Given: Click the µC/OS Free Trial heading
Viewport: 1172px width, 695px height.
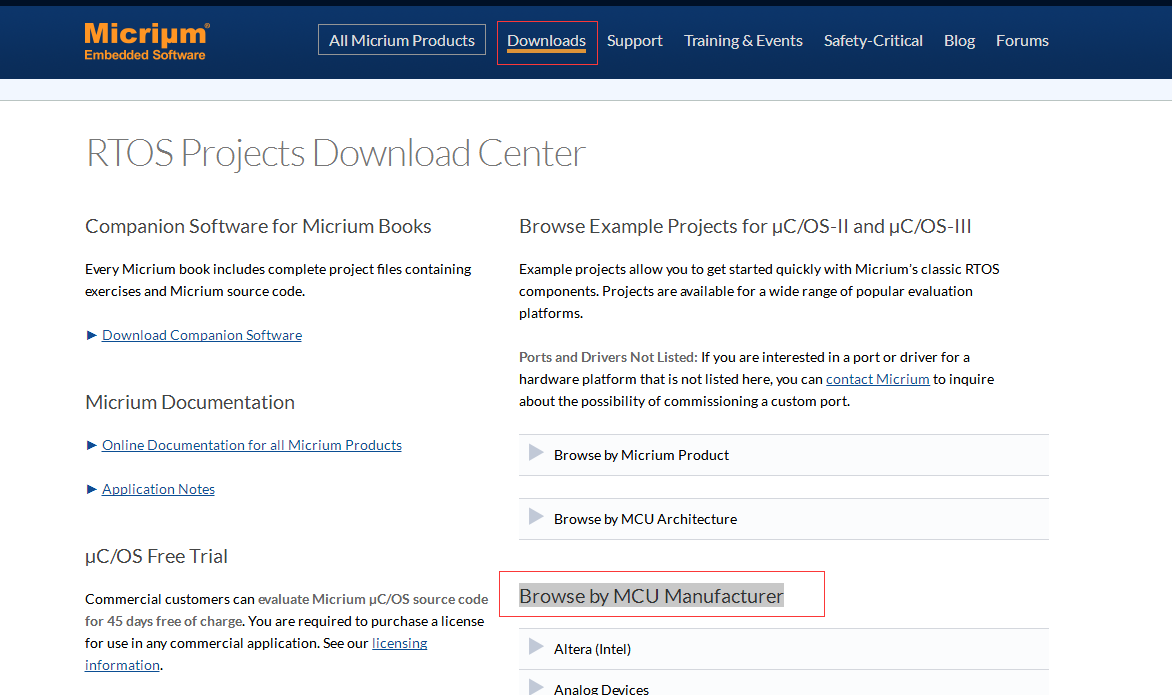Looking at the screenshot, I should pos(156,557).
